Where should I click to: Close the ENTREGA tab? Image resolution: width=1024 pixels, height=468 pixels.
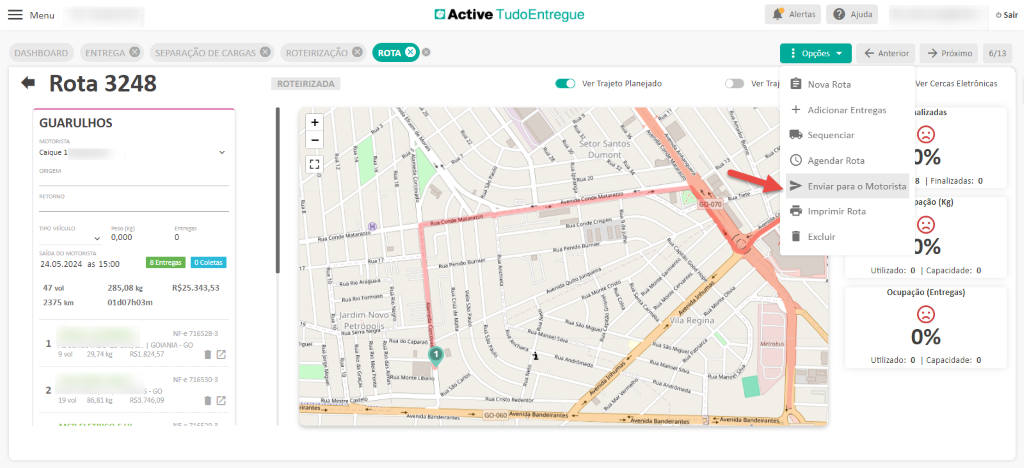134,52
